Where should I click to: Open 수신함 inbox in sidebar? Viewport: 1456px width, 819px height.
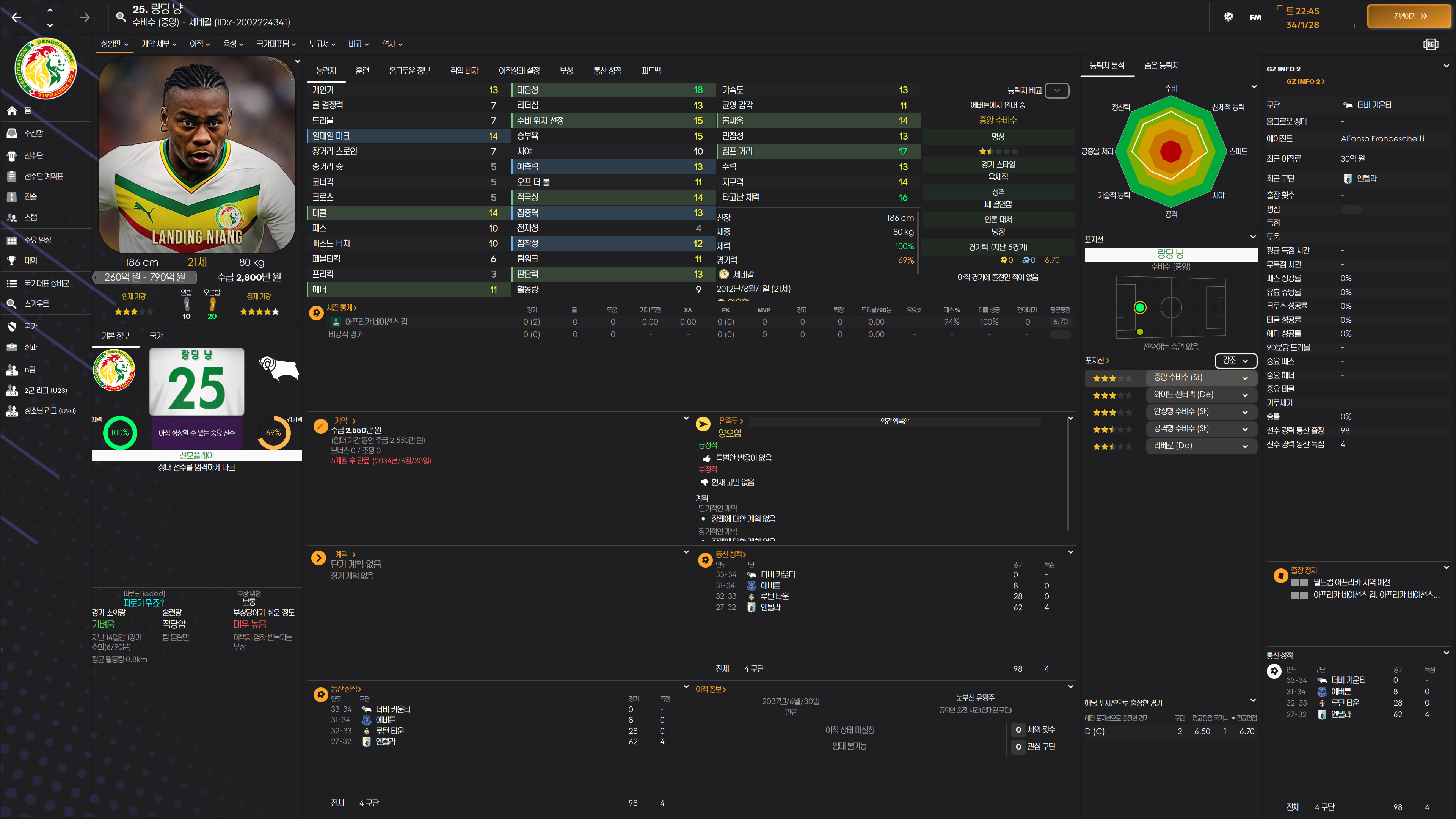coord(33,133)
